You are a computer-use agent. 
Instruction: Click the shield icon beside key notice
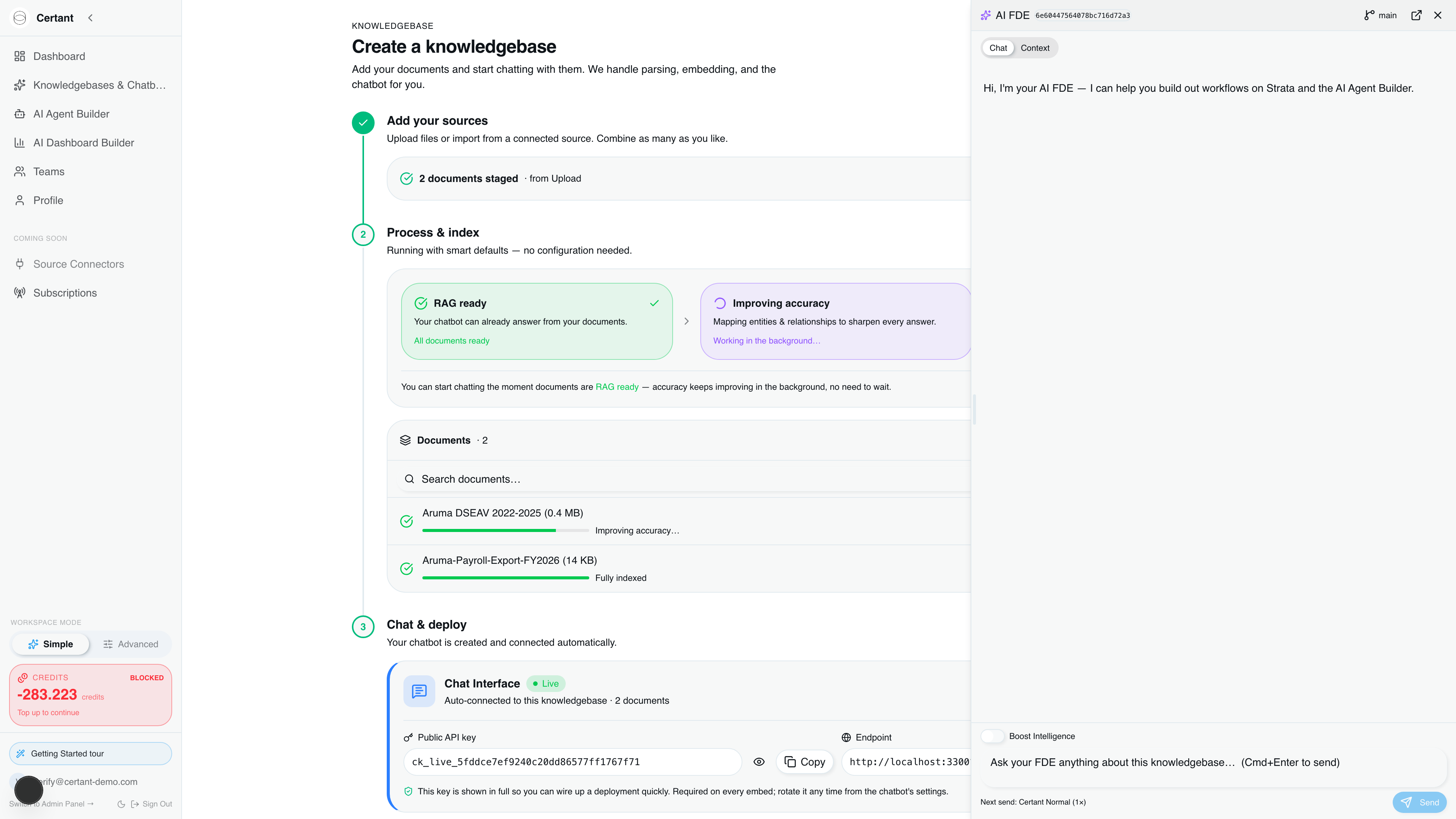408,791
